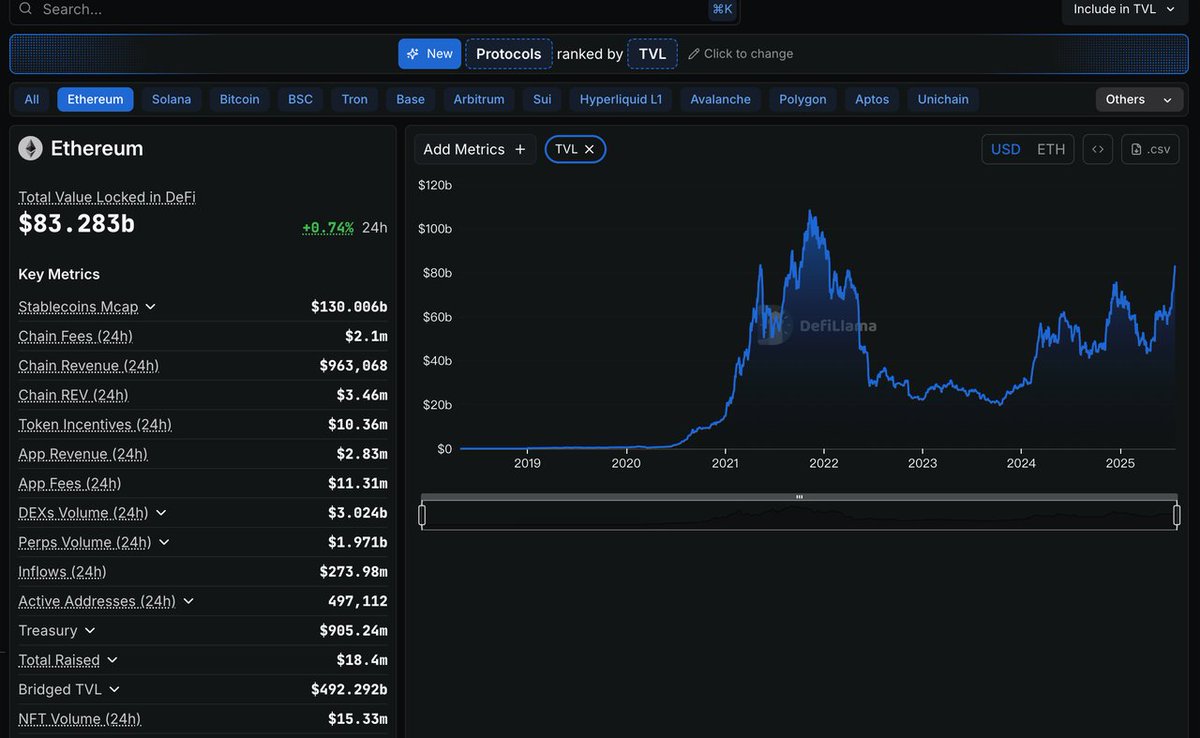Click the App Fees (24h) label
The width and height of the screenshot is (1200, 738).
[70, 483]
